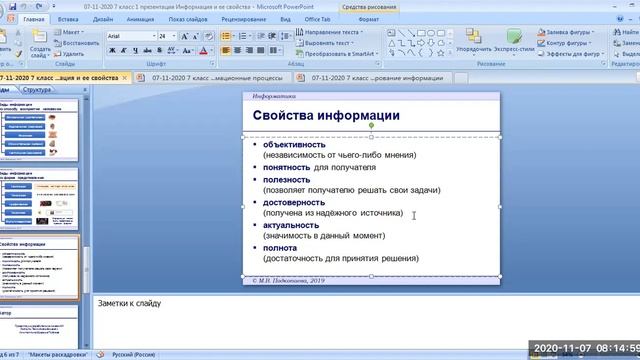Click in the Заметки к слайду notes field
This screenshot has height=360, width=640.
(366, 322)
